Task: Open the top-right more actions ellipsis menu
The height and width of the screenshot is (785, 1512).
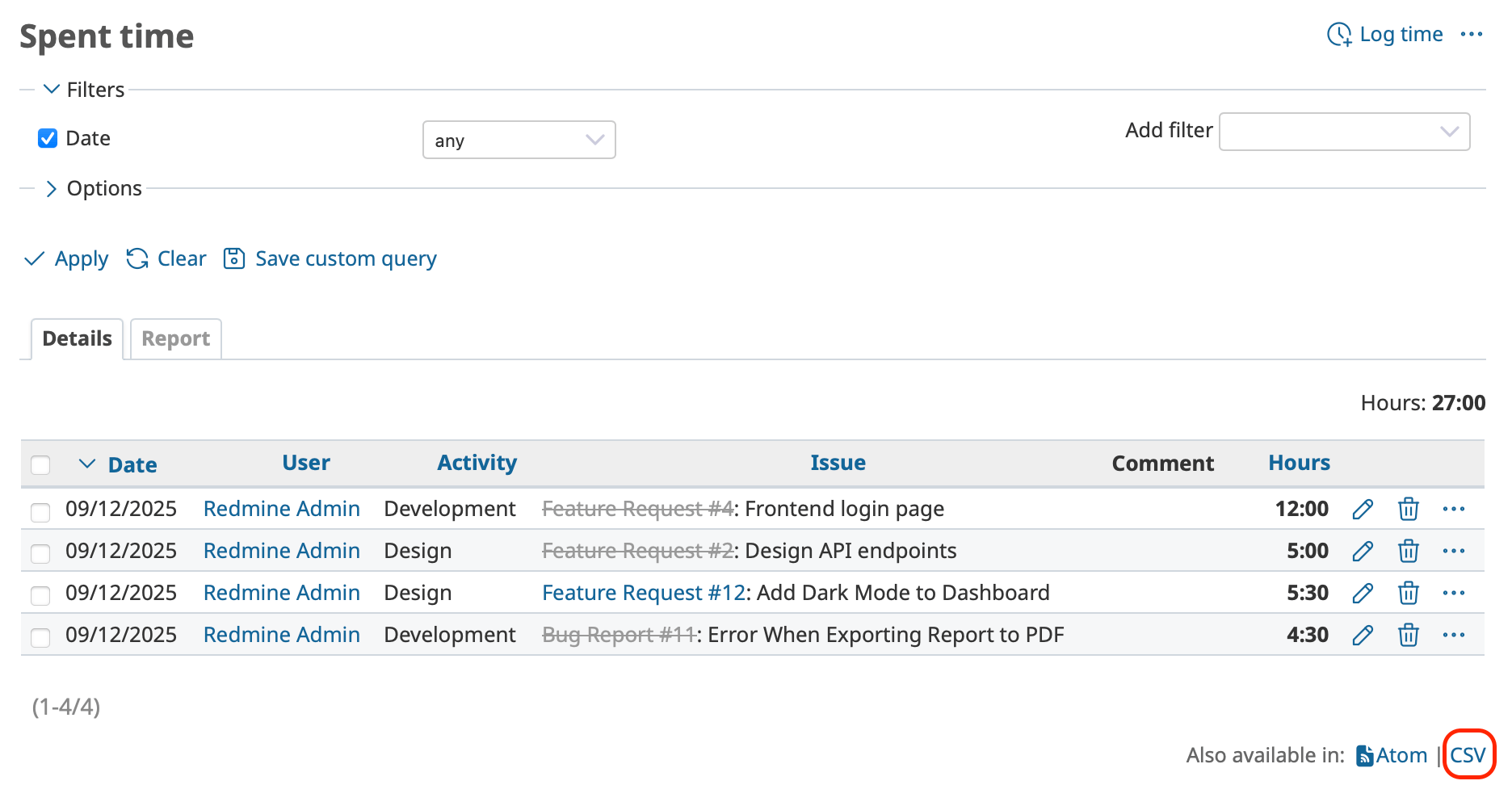Action: (1471, 35)
